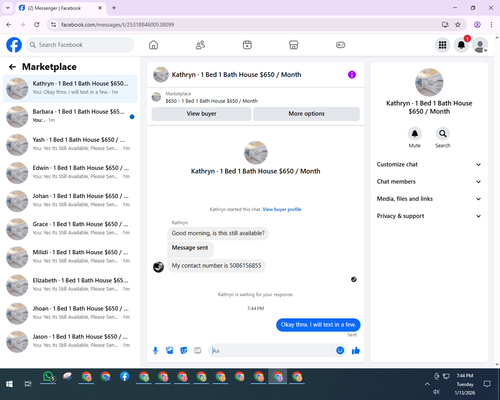Click the sent 'Okay thnx. I will text in a few.' bubble
The image size is (500, 400).
[318, 325]
